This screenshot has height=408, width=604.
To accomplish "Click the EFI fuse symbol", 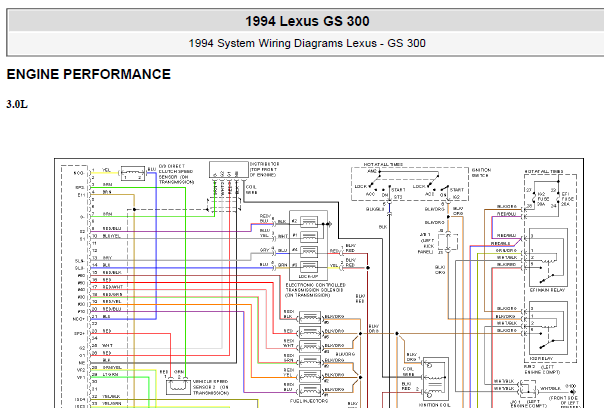I will (x=558, y=197).
